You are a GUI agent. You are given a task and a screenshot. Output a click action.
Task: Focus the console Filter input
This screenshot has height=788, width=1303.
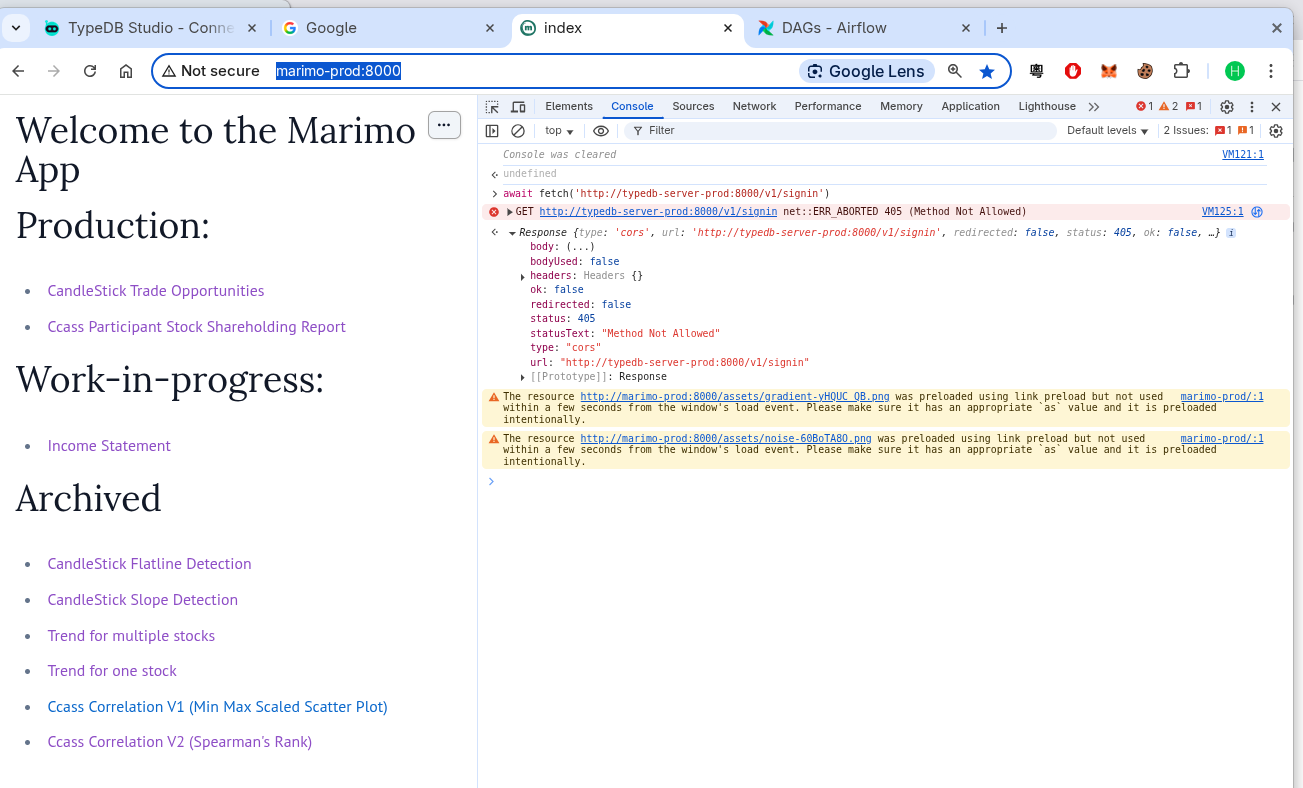tap(840, 131)
